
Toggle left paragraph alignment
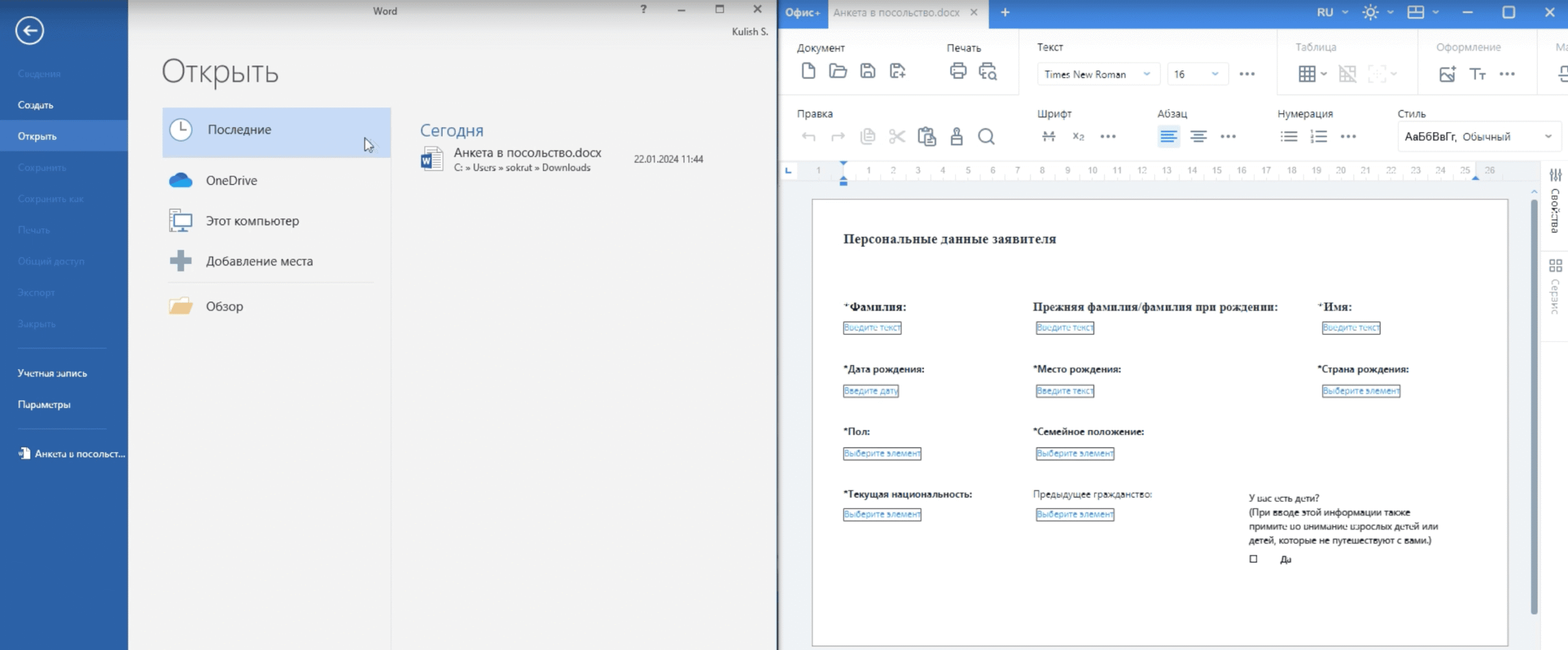(x=1168, y=136)
